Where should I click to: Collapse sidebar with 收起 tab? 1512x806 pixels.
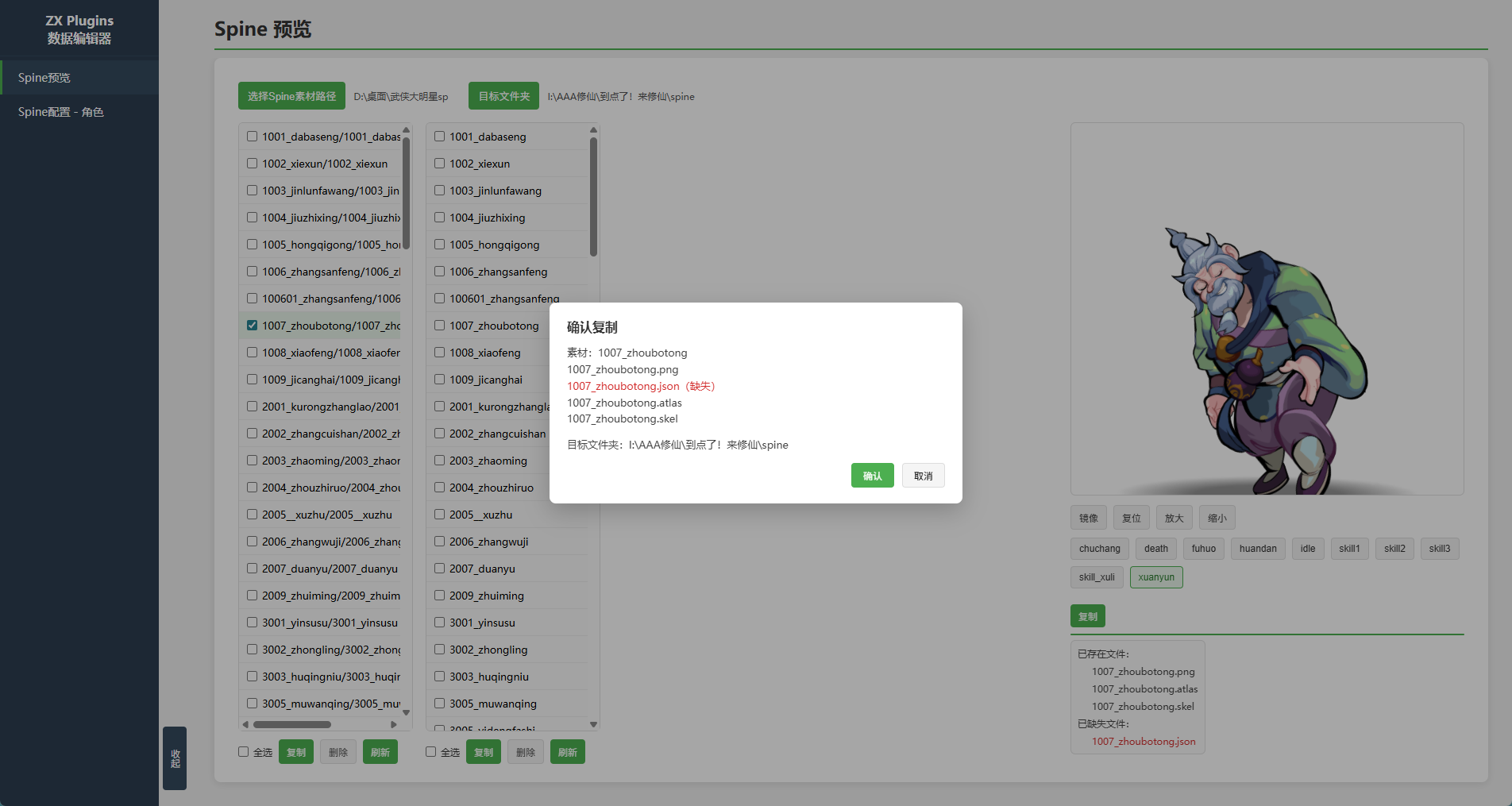pyautogui.click(x=175, y=758)
